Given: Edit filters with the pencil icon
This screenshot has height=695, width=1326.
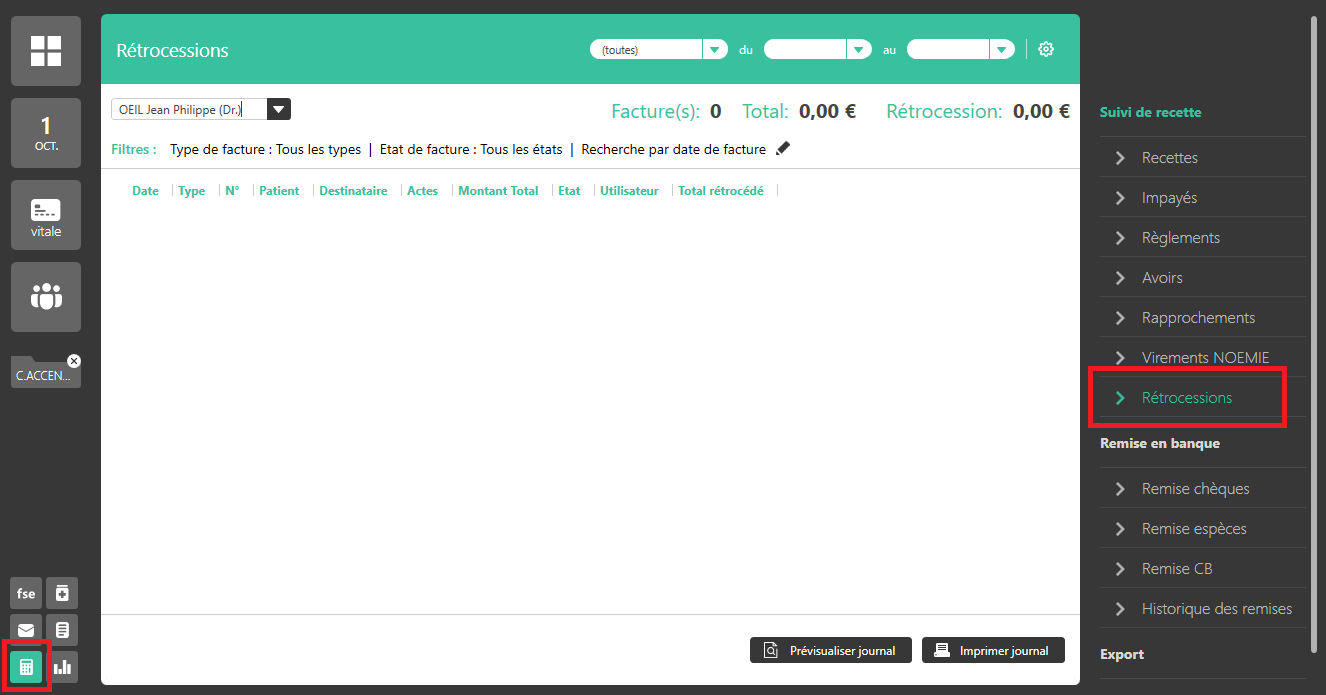Looking at the screenshot, I should (x=783, y=149).
